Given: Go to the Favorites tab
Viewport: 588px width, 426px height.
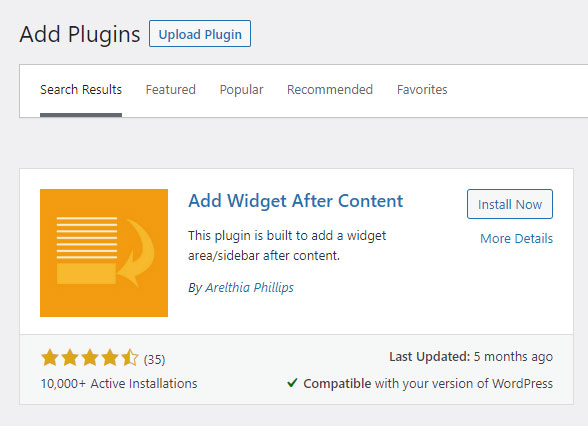Looking at the screenshot, I should (x=422, y=90).
